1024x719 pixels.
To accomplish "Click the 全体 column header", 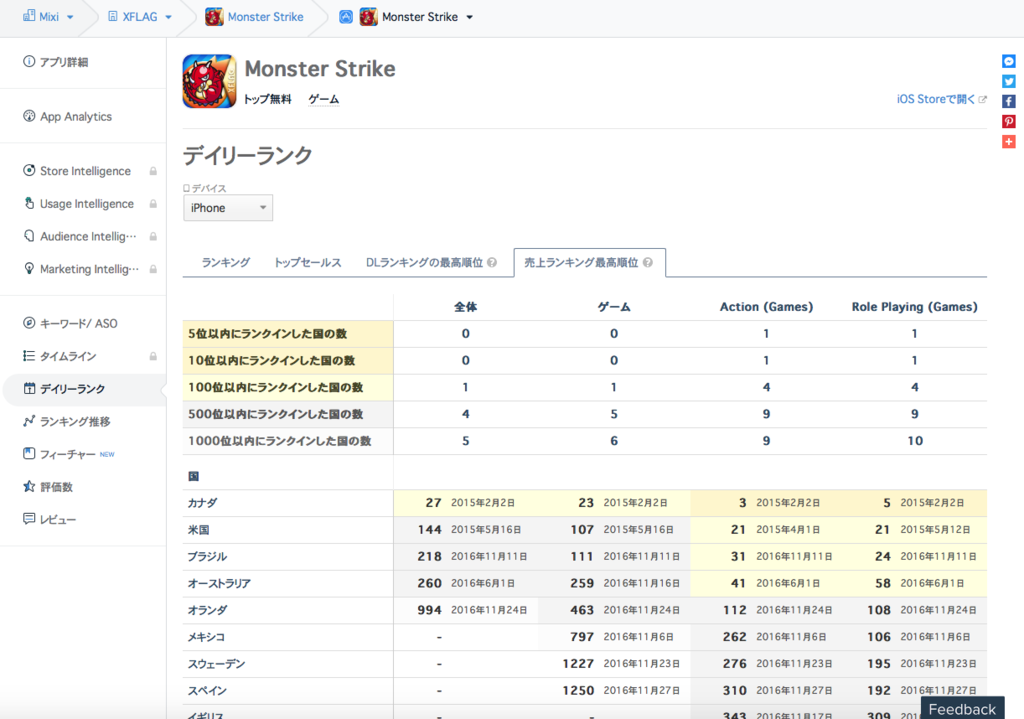I will click(x=466, y=307).
